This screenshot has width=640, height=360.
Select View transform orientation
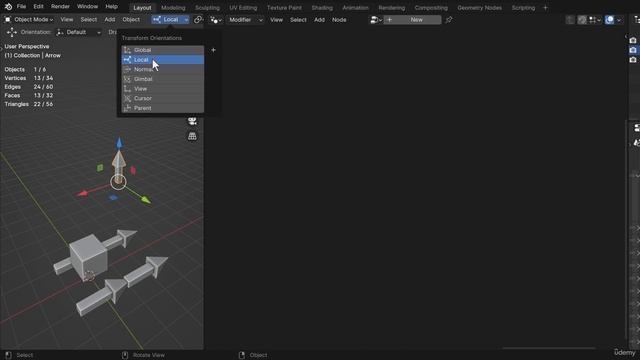[x=163, y=89]
